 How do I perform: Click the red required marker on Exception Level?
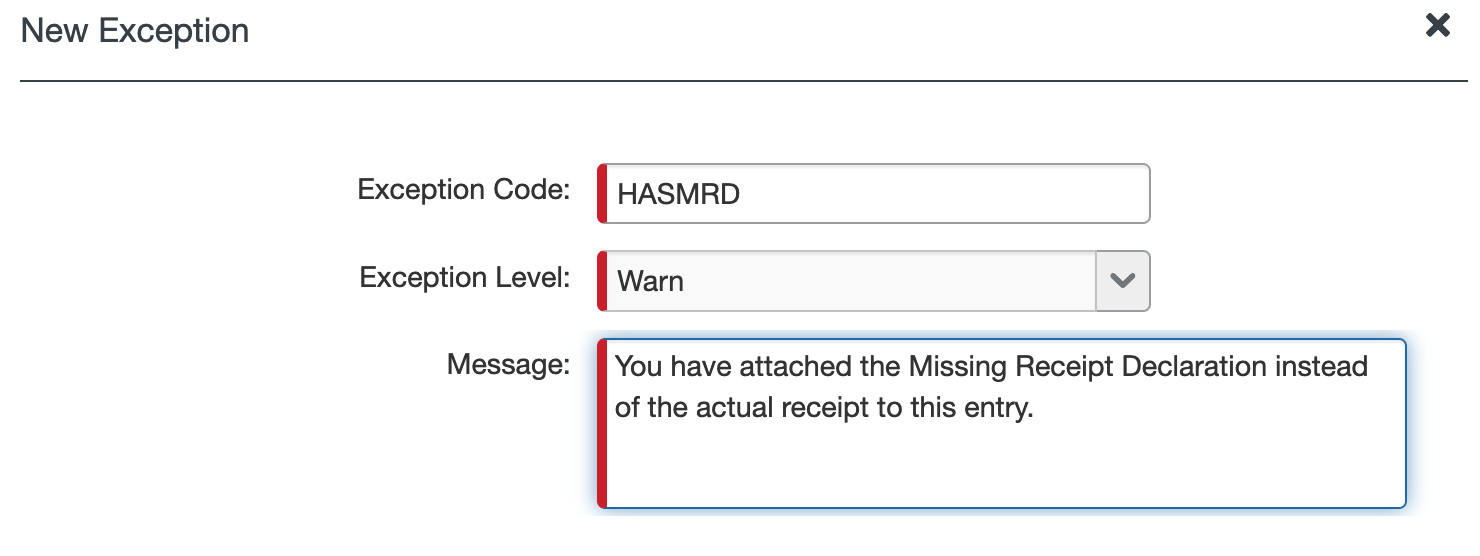[x=602, y=281]
